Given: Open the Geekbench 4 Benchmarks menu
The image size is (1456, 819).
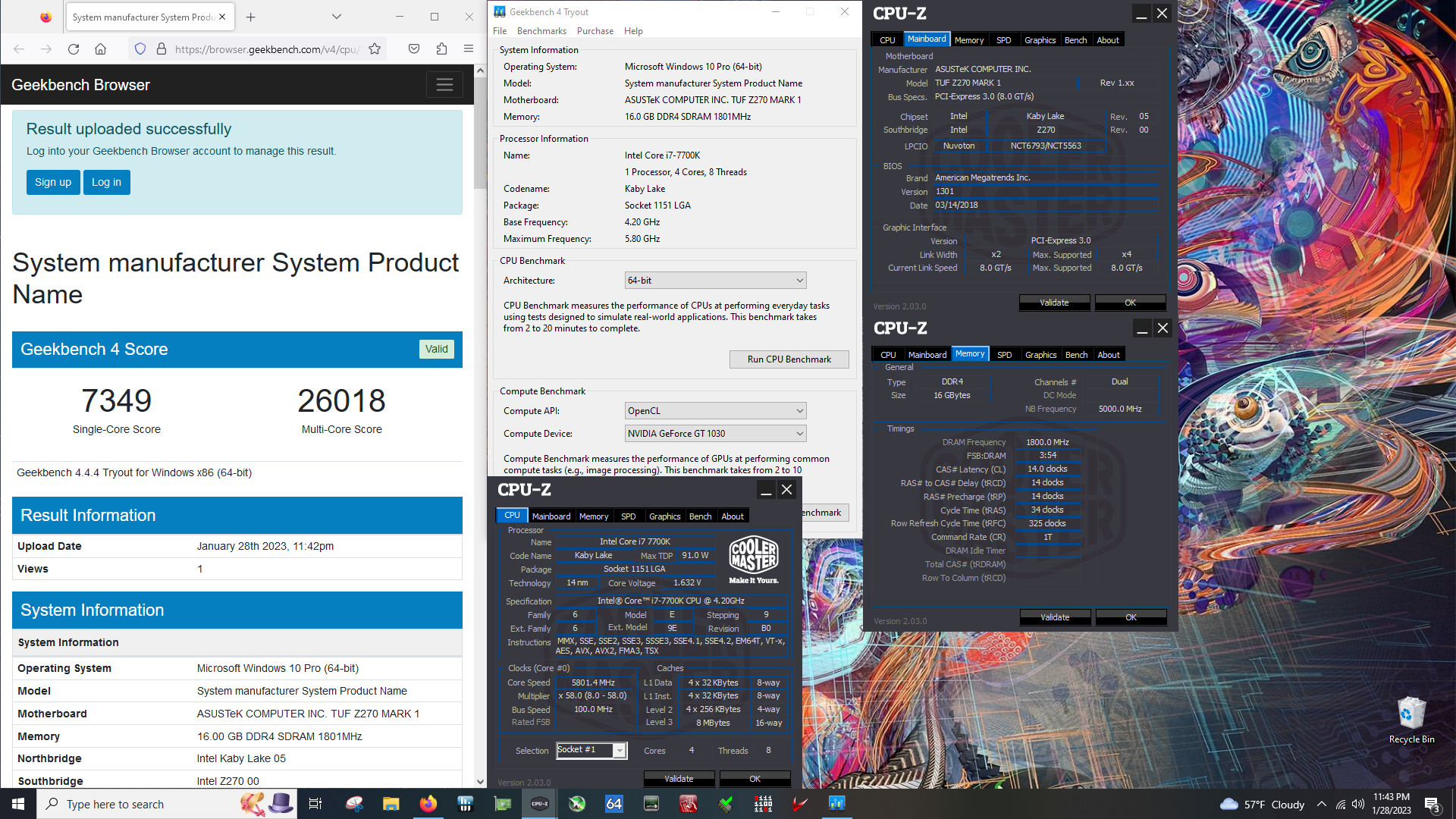Looking at the screenshot, I should 541,31.
